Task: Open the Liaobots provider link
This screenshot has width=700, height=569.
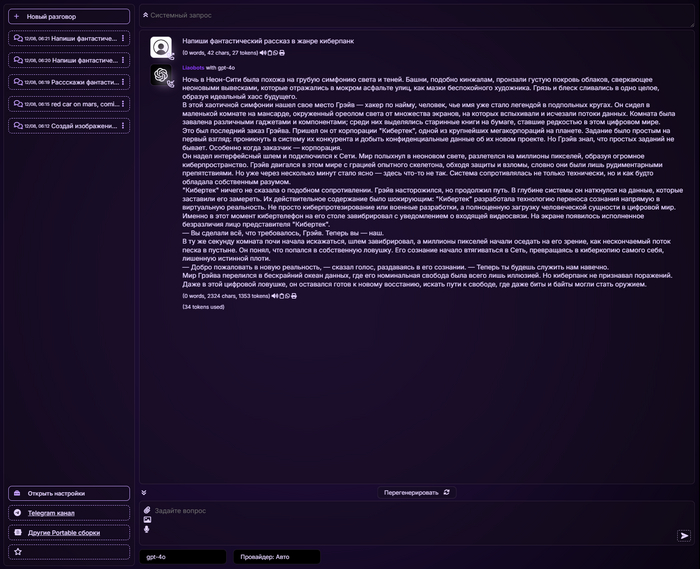Action: pyautogui.click(x=193, y=68)
